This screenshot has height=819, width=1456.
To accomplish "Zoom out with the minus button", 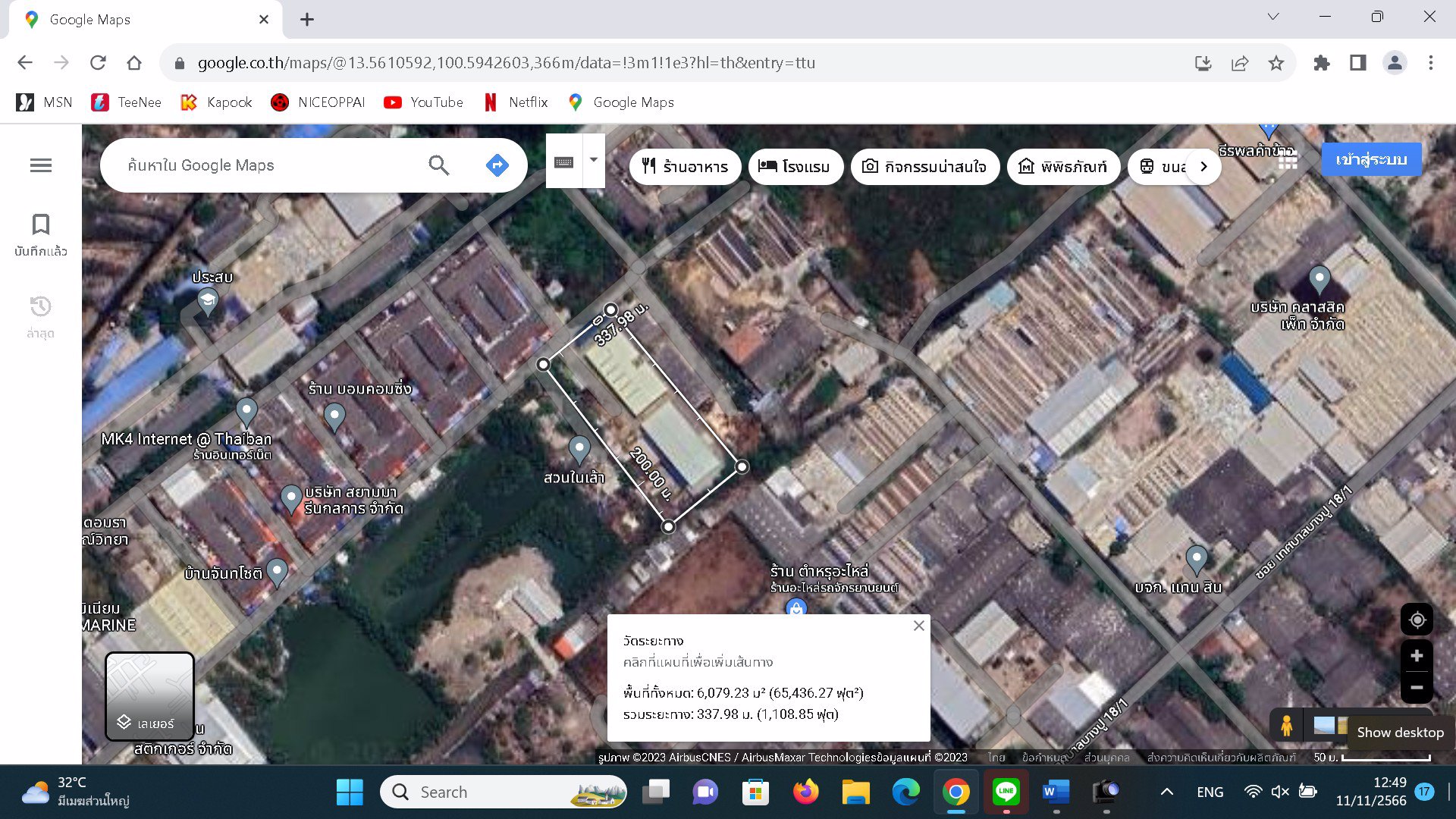I will (1417, 688).
